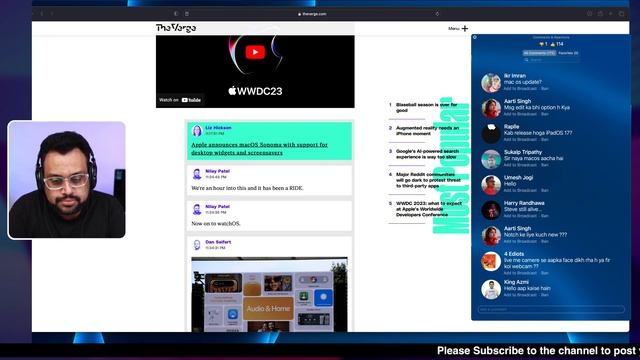The image size is (640, 360).
Task: Add Rapile's iPadOS 17 comment to broadcast
Action: [520, 140]
